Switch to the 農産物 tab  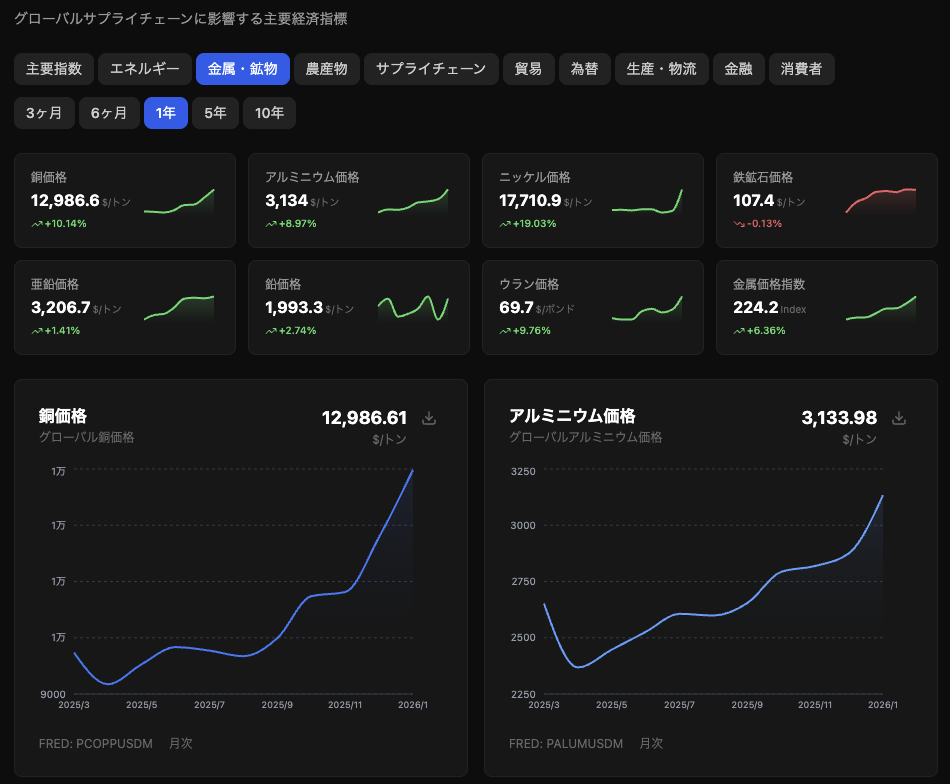coord(326,69)
